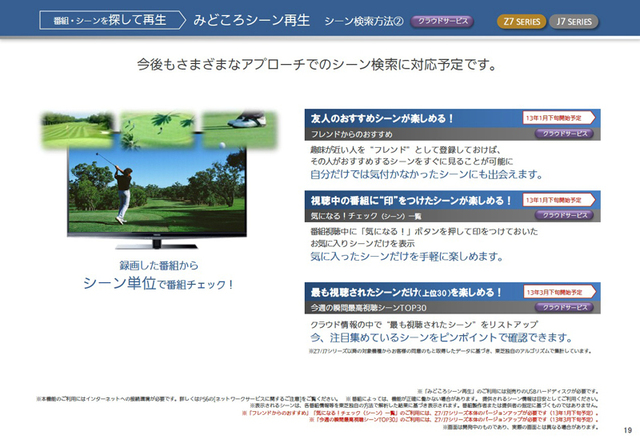Click クラウドサービス badge beside フレンドからのおすすめ

pyautogui.click(x=564, y=134)
